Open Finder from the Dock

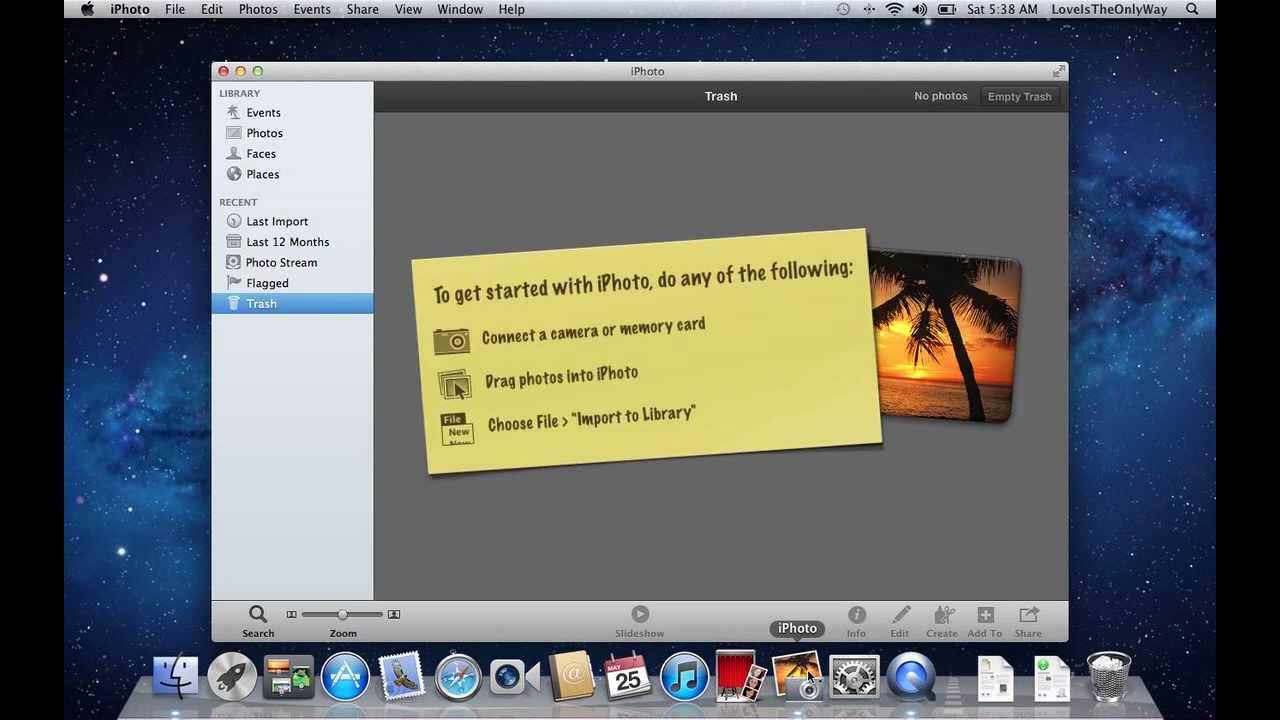coord(176,677)
